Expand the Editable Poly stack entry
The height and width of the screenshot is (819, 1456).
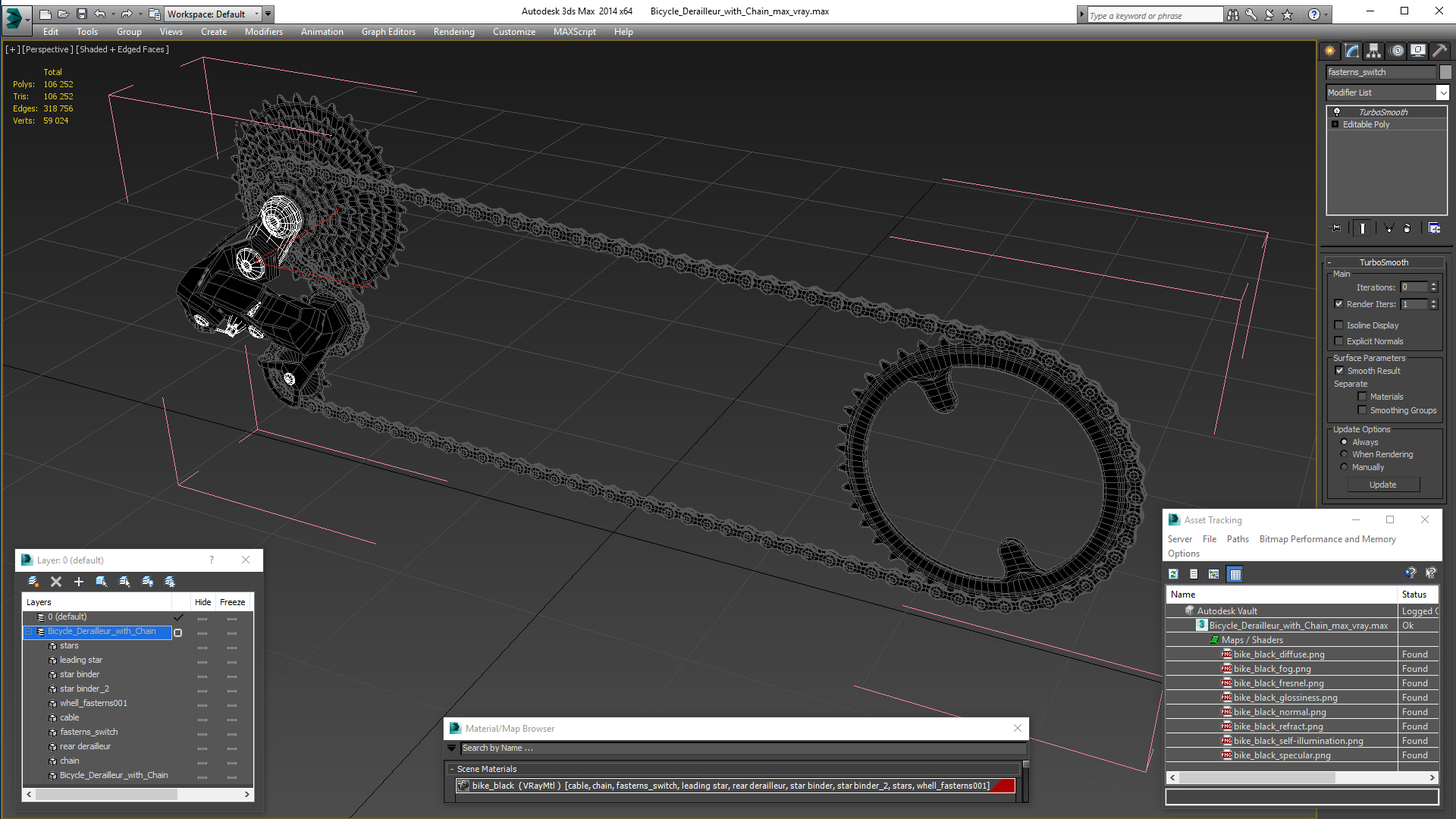[x=1335, y=124]
